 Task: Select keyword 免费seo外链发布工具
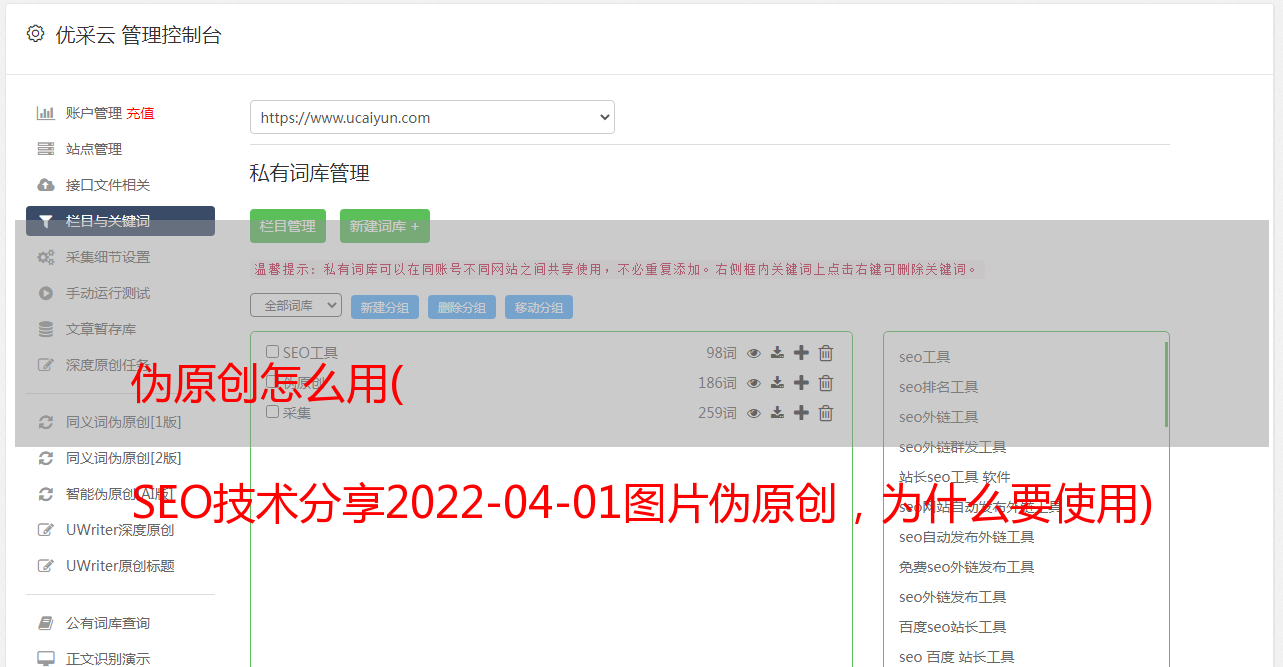pos(967,567)
